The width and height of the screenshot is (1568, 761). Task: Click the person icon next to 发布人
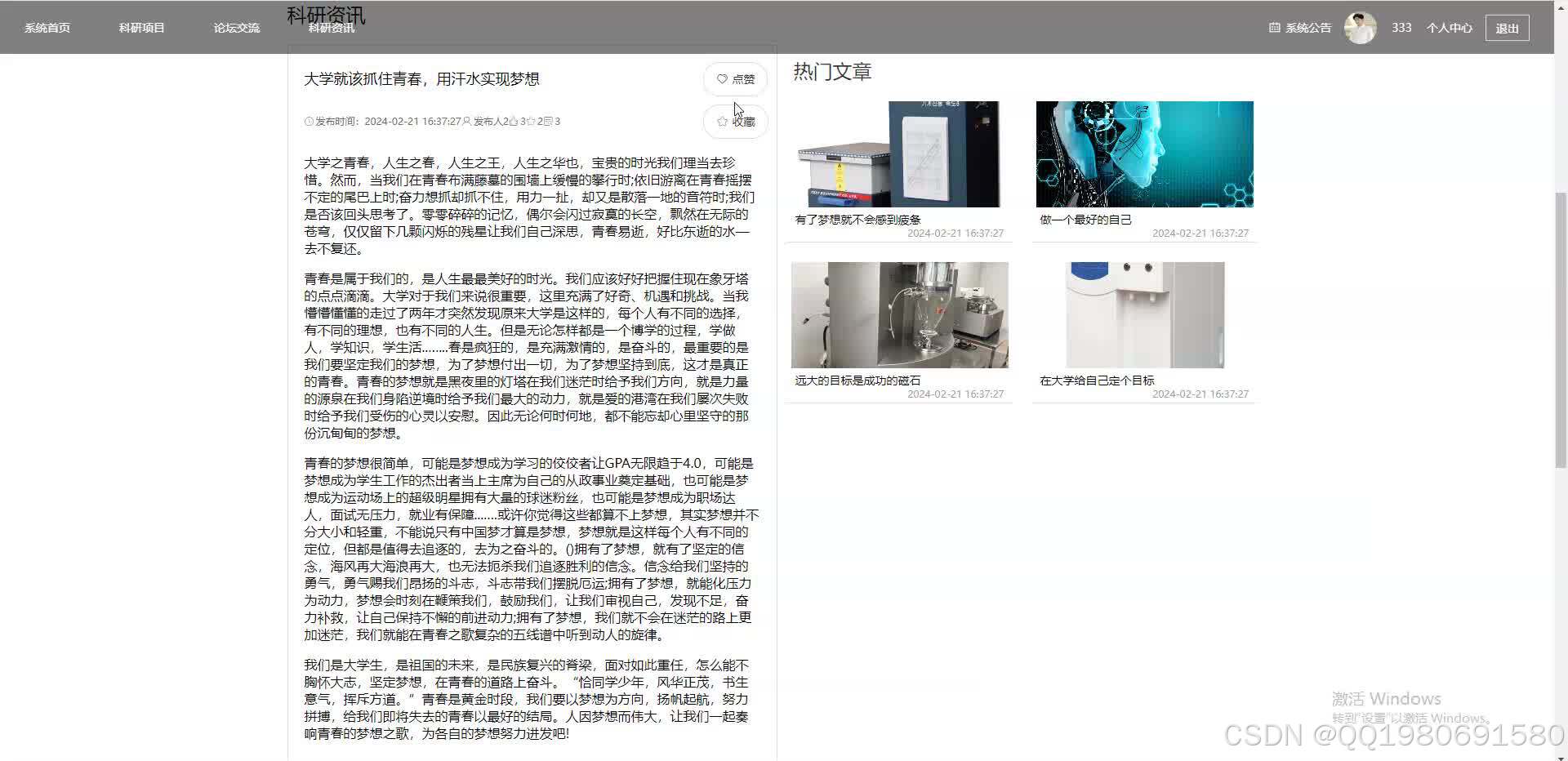click(x=466, y=121)
